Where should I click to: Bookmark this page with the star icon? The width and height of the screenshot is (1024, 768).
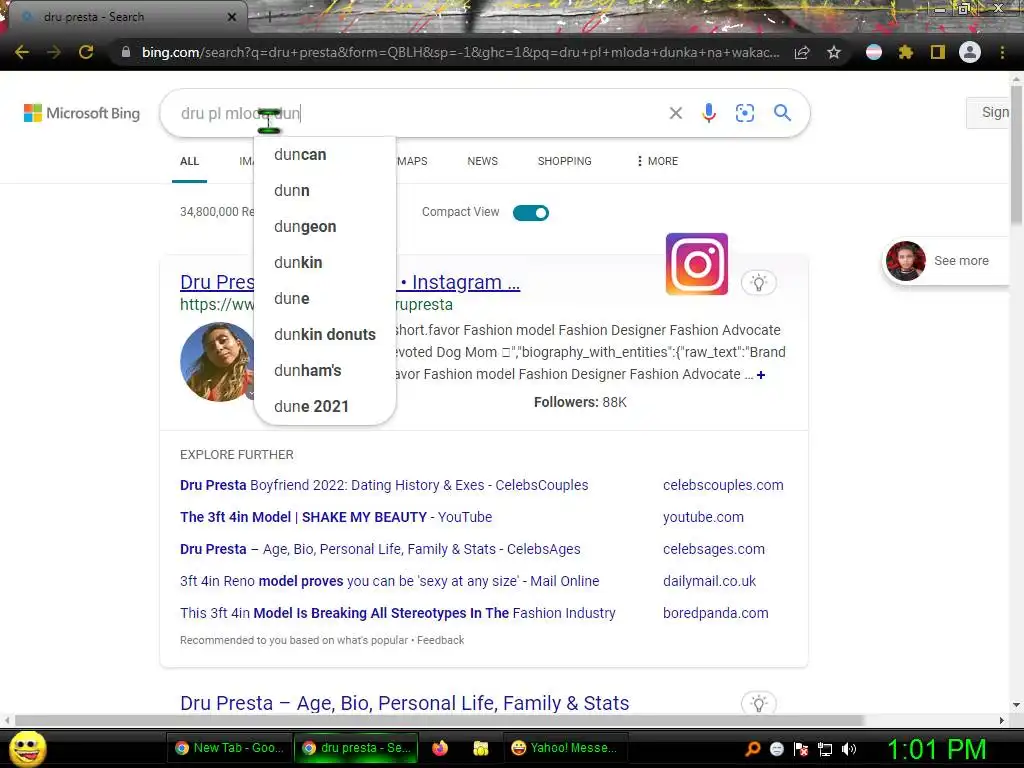pos(834,52)
